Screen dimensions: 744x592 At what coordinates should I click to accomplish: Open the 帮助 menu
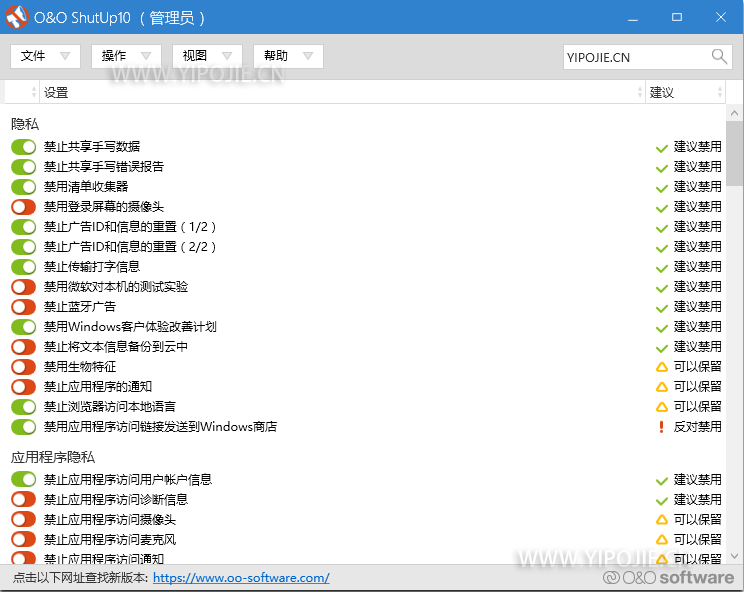(288, 56)
